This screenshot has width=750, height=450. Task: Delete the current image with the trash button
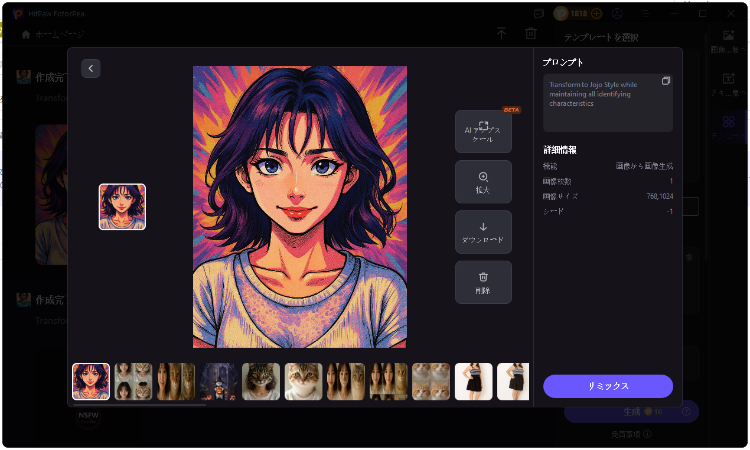pos(483,282)
